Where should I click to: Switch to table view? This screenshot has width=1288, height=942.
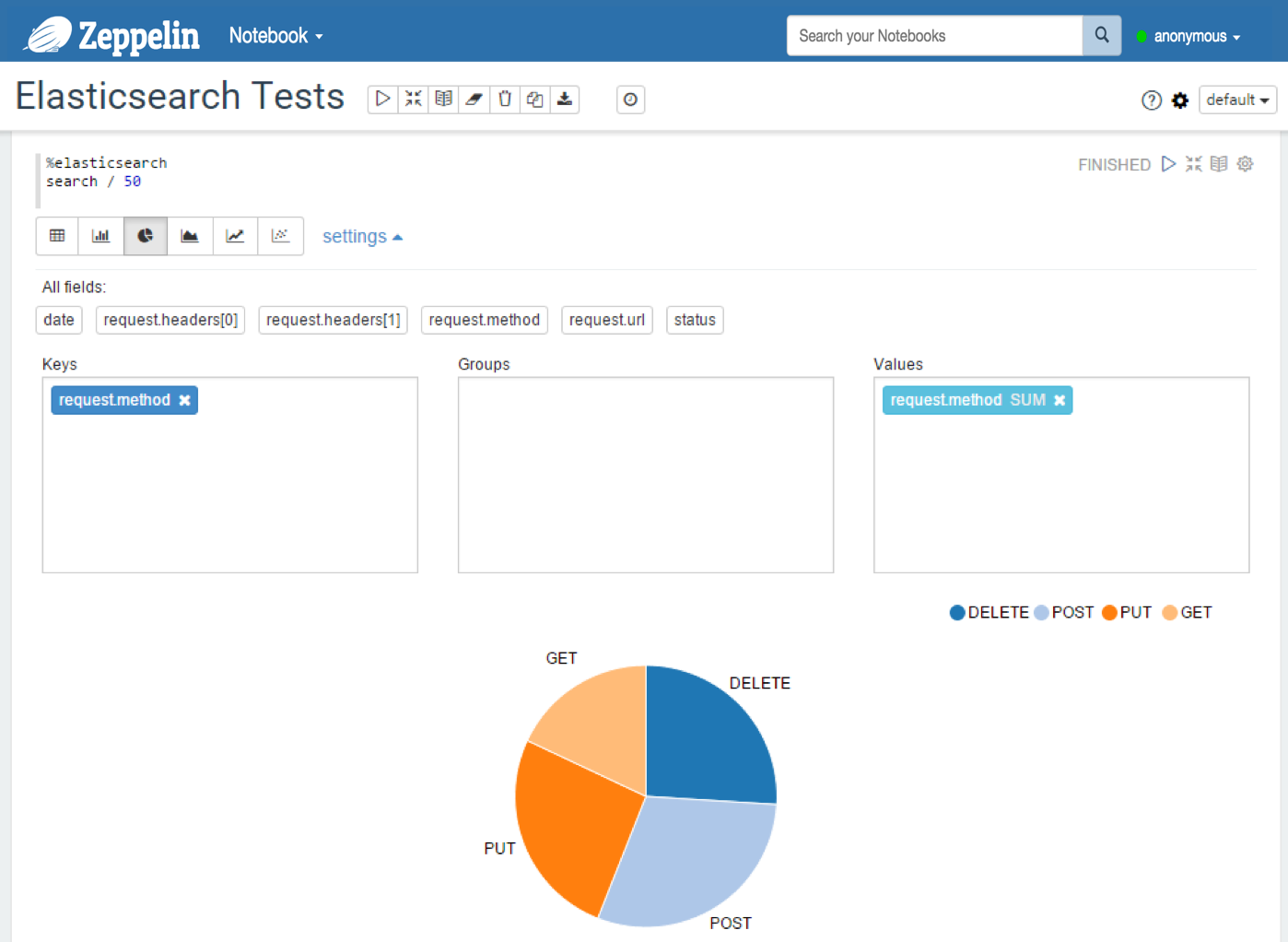coord(57,236)
